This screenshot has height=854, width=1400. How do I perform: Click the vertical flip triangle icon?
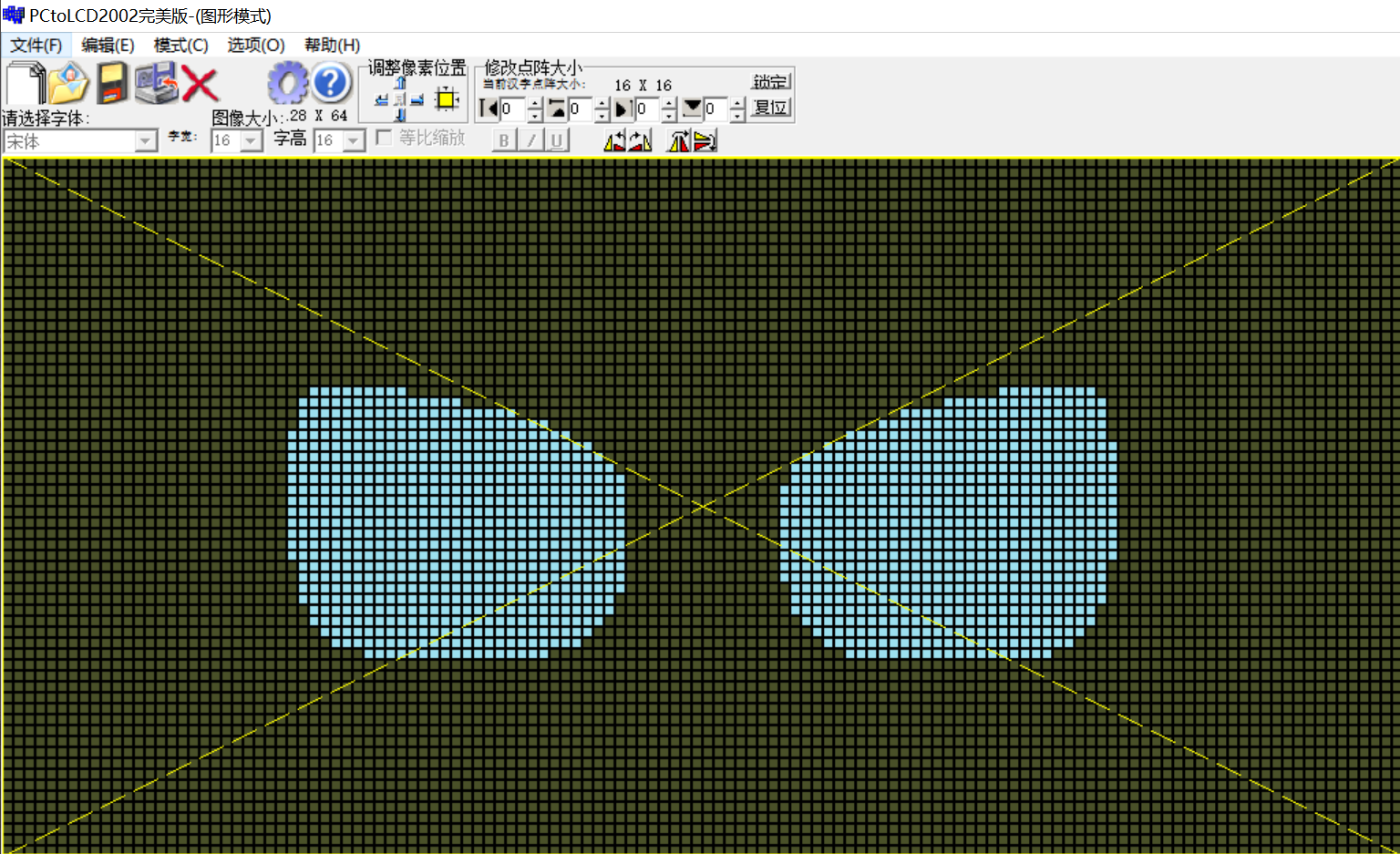tap(705, 141)
